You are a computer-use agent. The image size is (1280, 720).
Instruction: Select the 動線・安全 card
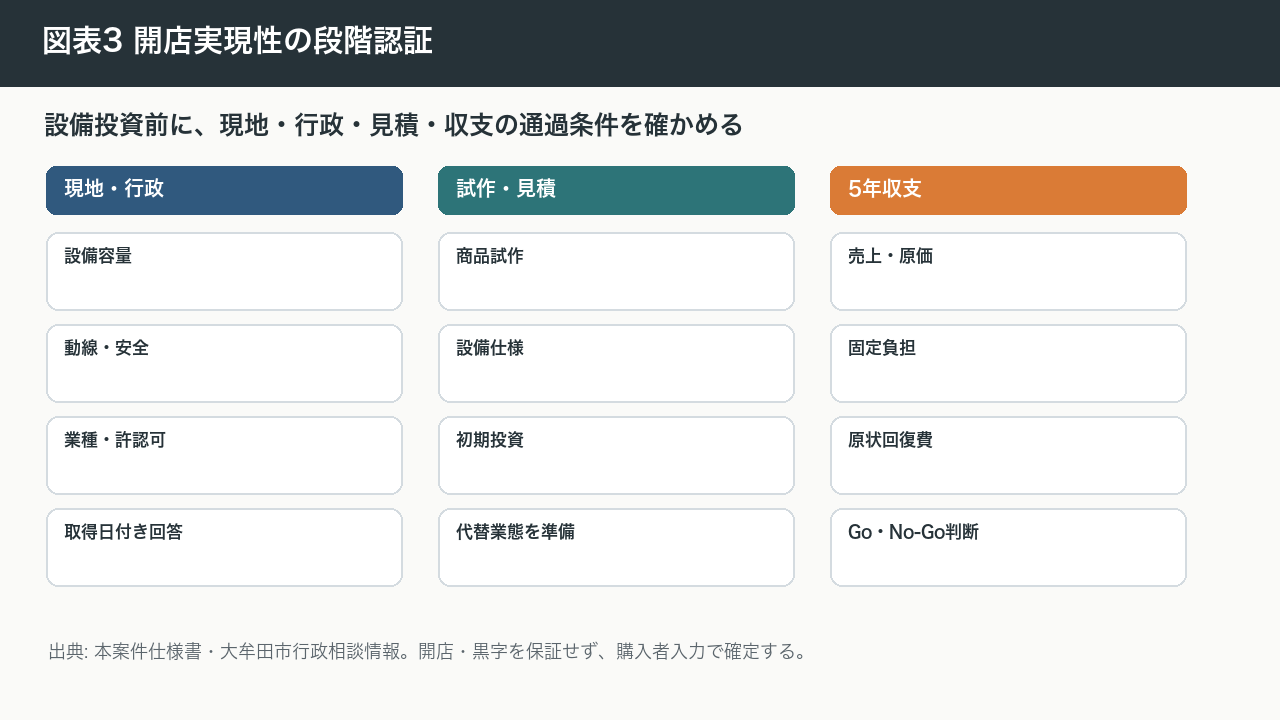pyautogui.click(x=224, y=364)
